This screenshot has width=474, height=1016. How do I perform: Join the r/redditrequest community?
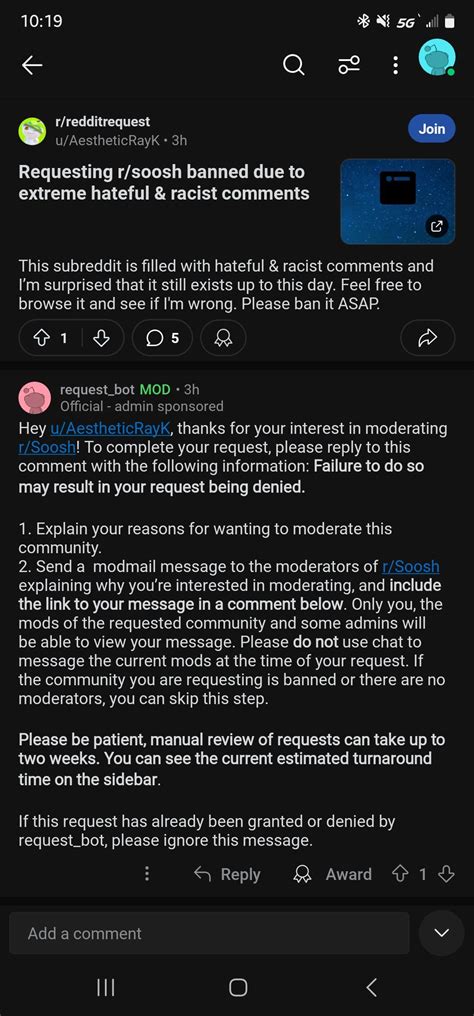coord(432,128)
